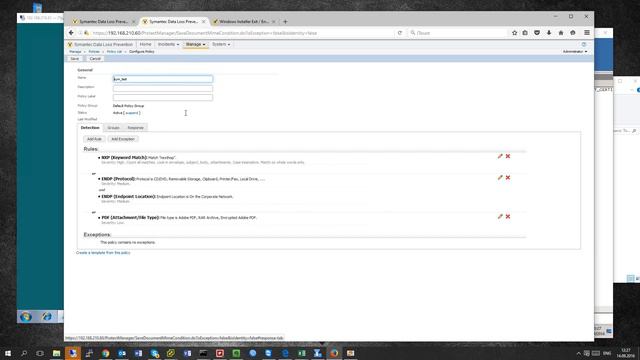Click into the Policy Label field
The width and height of the screenshot is (640, 360).
click(x=163, y=98)
